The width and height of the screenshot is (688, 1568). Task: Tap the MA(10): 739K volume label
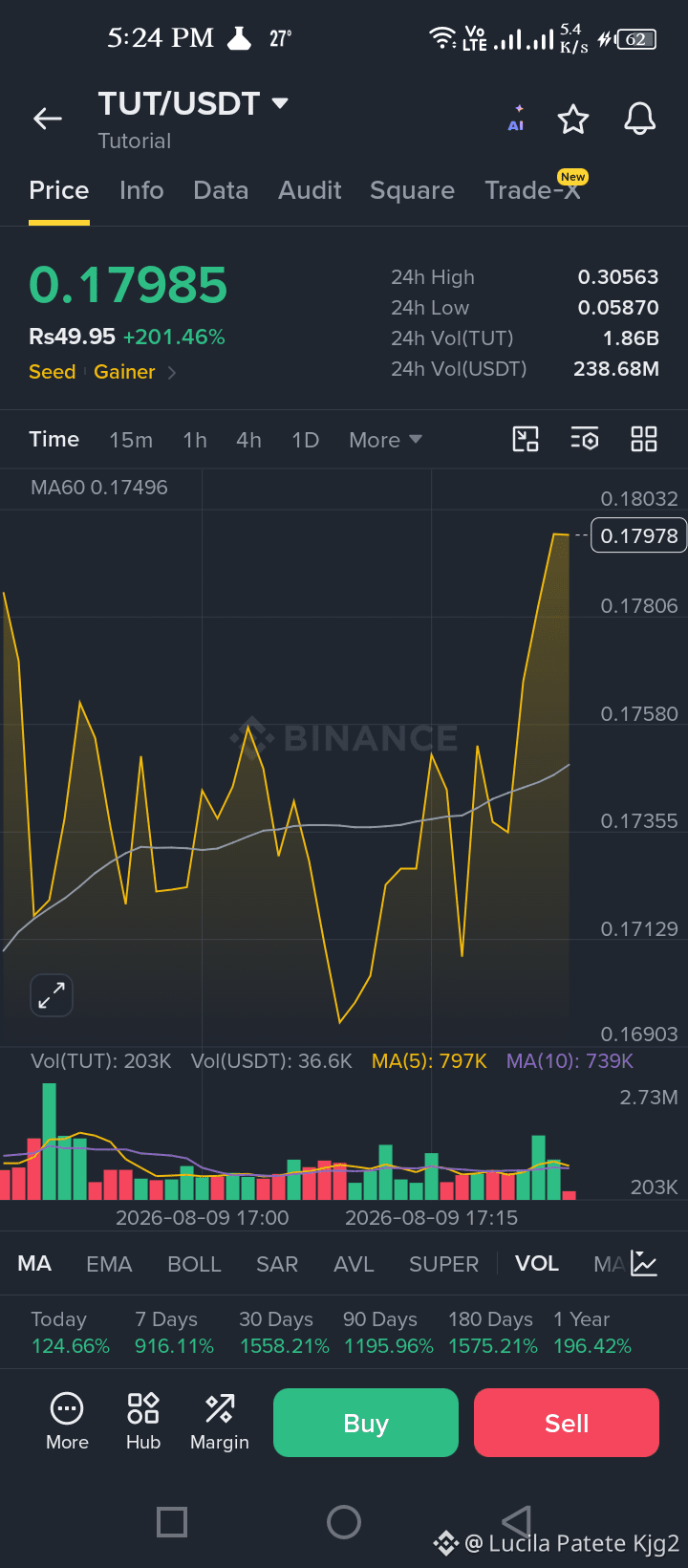570,1061
